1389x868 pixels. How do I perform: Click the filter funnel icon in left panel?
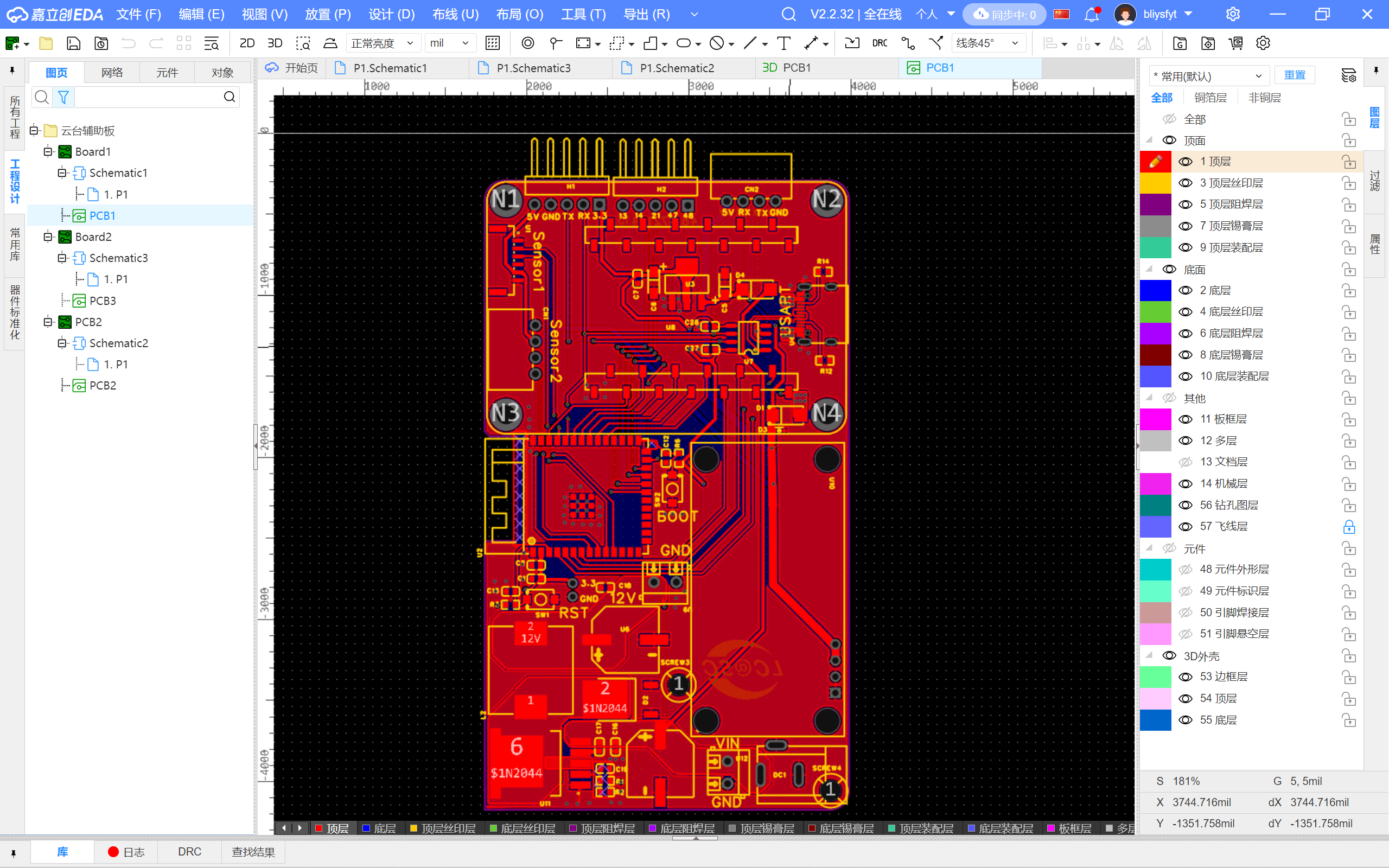tap(63, 97)
